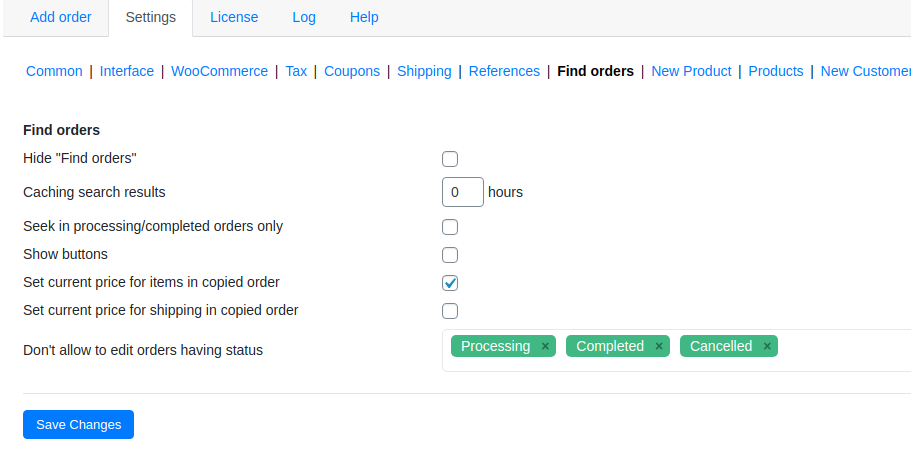This screenshot has height=472, width=911.
Task: Remove the Processing status tag
Action: coord(545,346)
